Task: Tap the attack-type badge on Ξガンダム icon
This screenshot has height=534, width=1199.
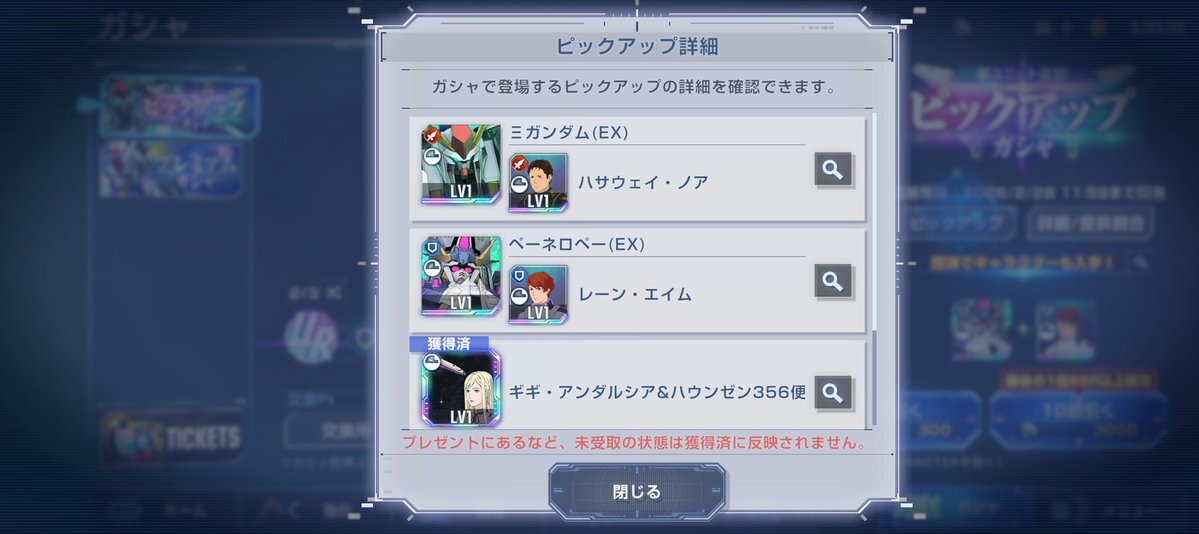Action: tap(431, 135)
